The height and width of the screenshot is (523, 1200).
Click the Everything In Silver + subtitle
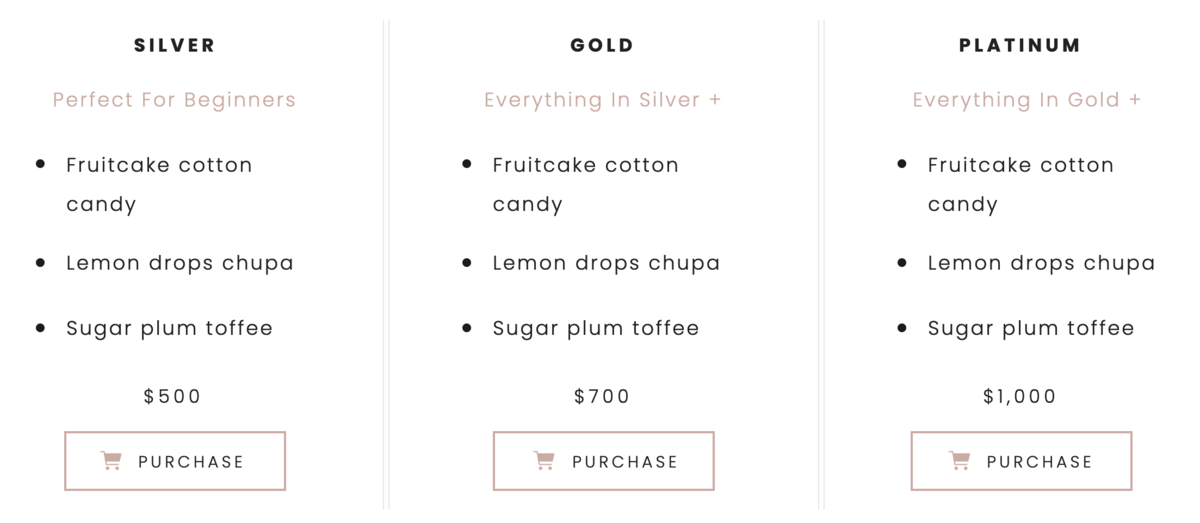(x=603, y=100)
